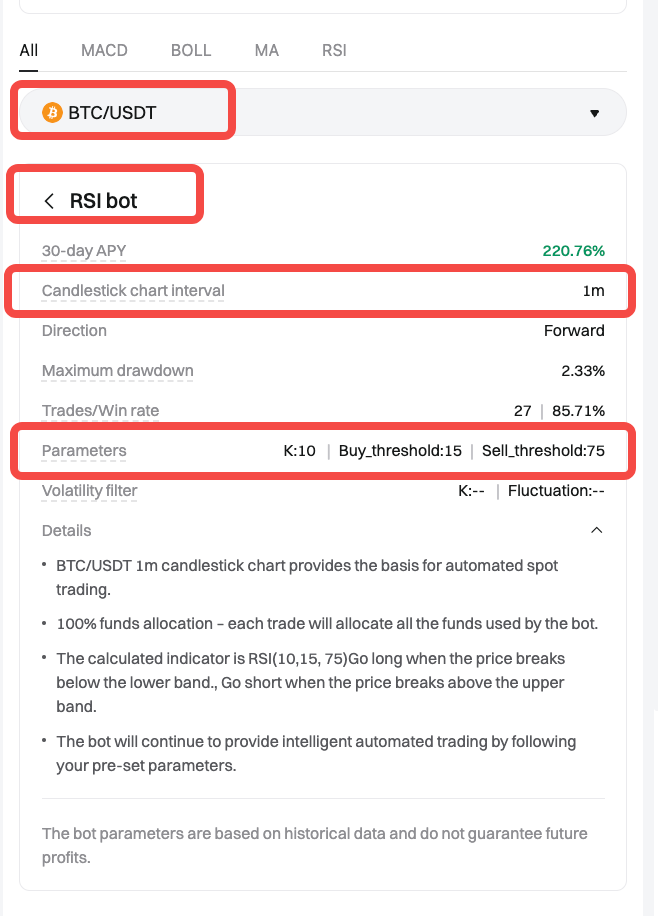This screenshot has height=916, width=658.
Task: Click the Forward direction value
Action: (575, 330)
